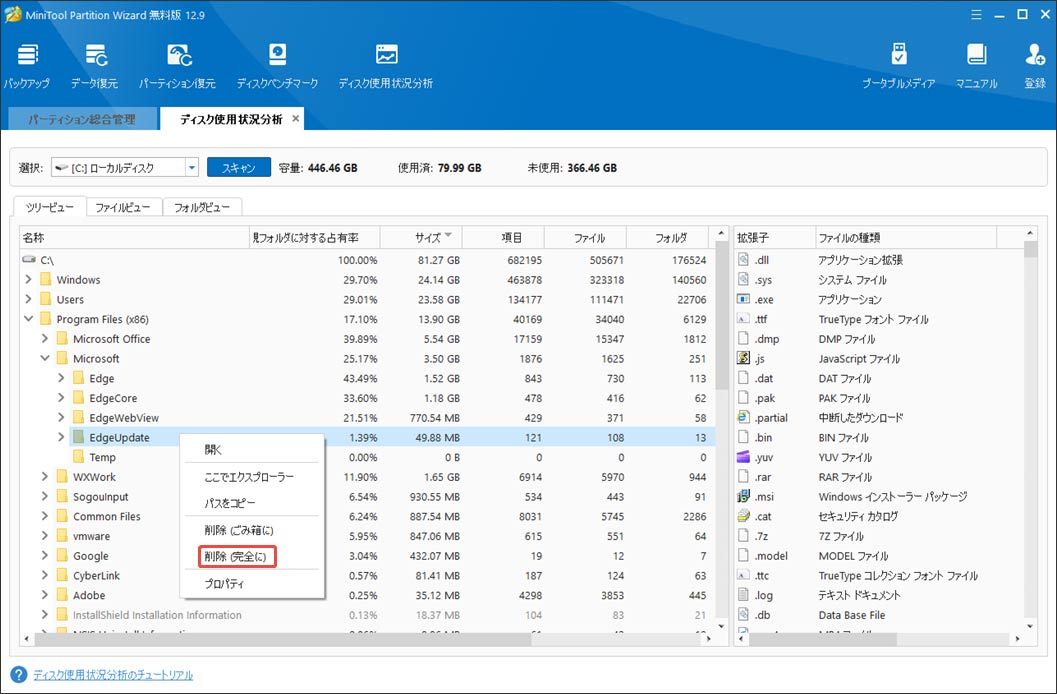Select ここでエクスプローラー menu entry
Screen dimensions: 1057x694
pyautogui.click(x=251, y=477)
